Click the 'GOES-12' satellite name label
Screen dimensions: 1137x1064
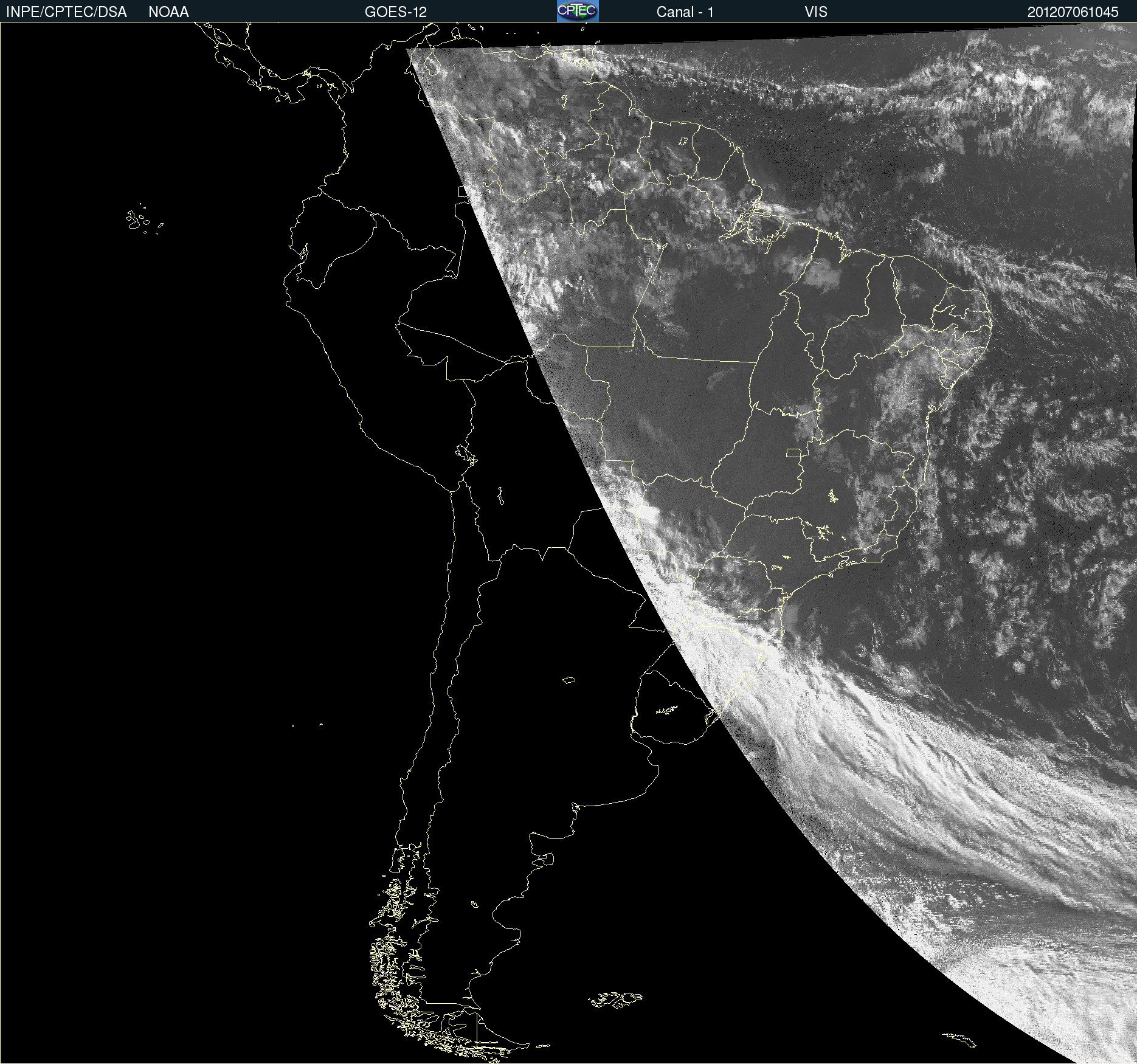(x=396, y=12)
